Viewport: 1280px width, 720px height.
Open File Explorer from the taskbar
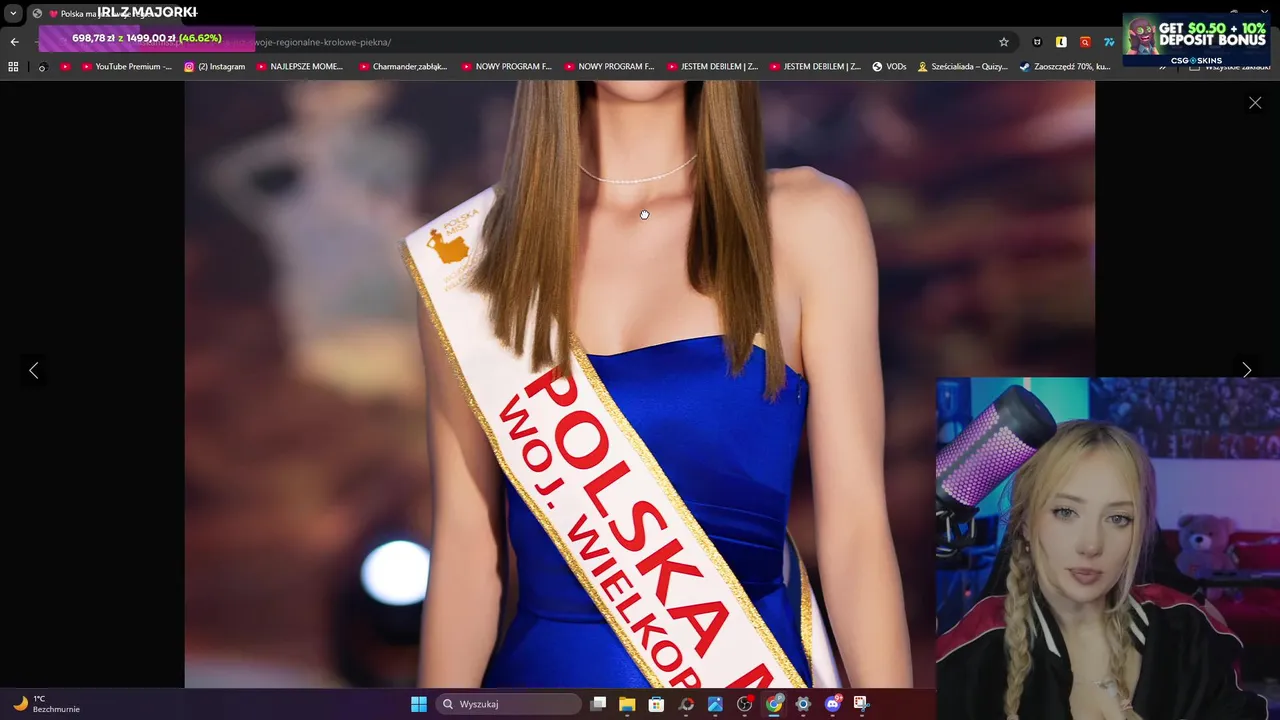(627, 704)
